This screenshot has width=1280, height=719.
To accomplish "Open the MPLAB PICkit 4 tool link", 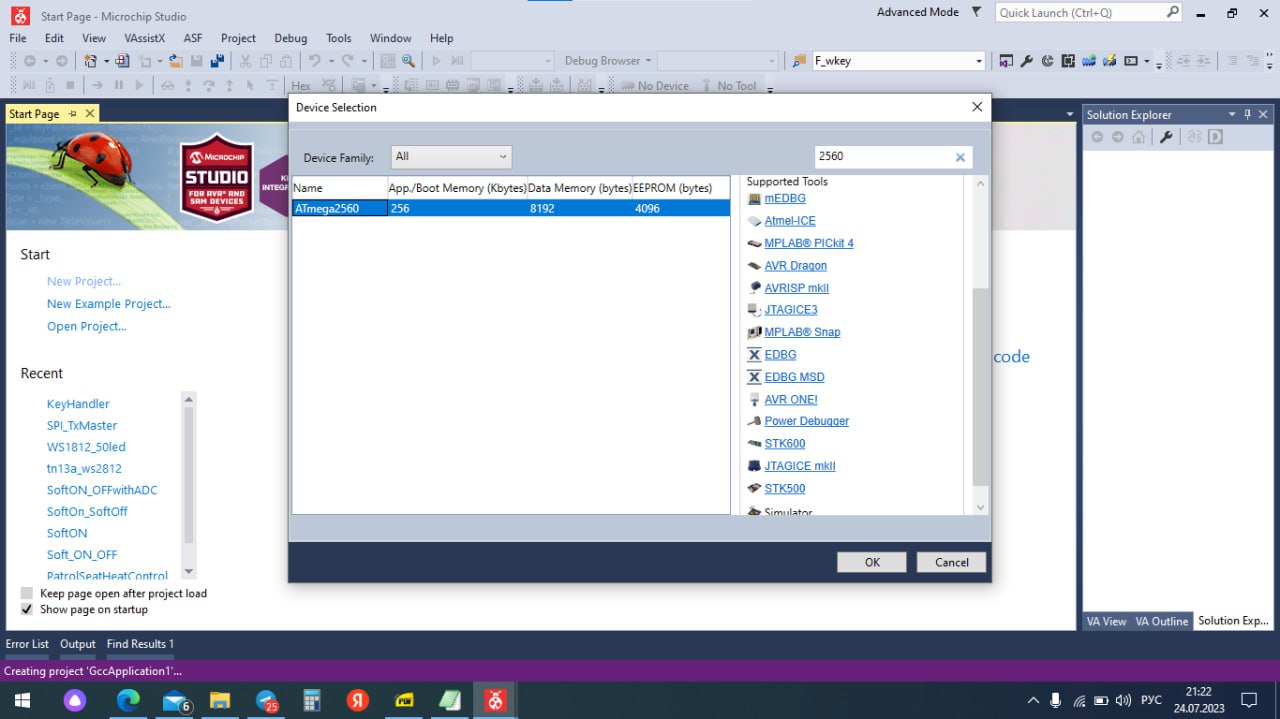I will 809,243.
